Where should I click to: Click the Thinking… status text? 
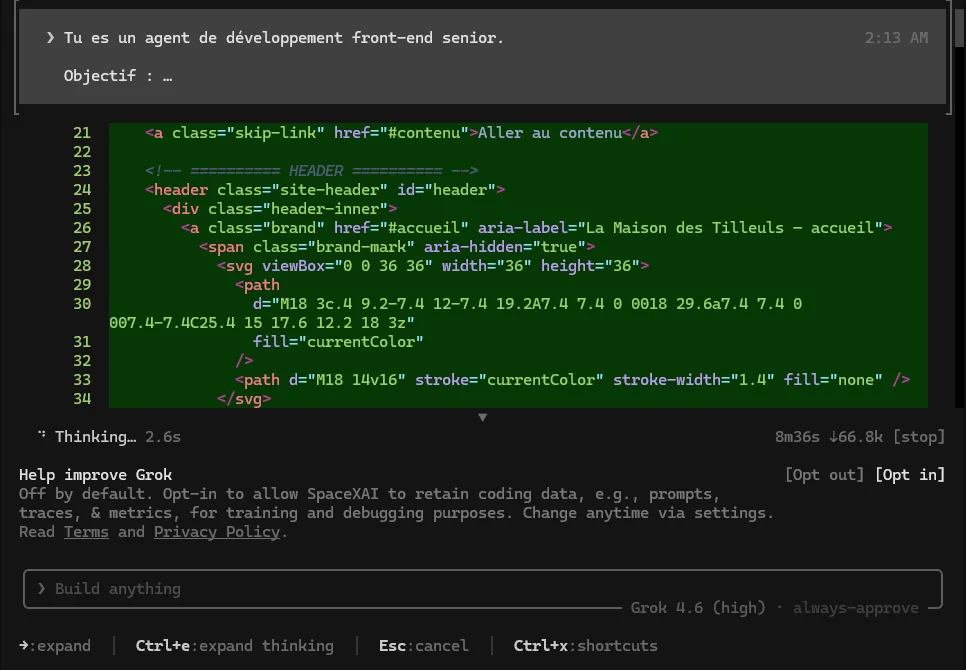[95, 437]
